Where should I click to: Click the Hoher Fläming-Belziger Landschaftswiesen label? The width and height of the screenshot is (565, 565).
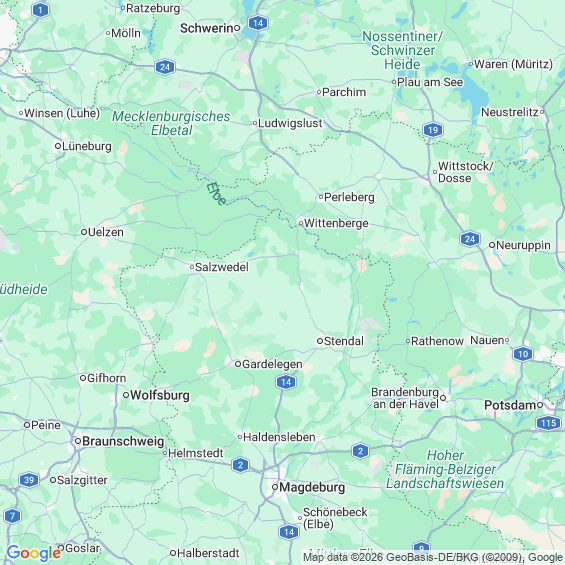coord(445,469)
